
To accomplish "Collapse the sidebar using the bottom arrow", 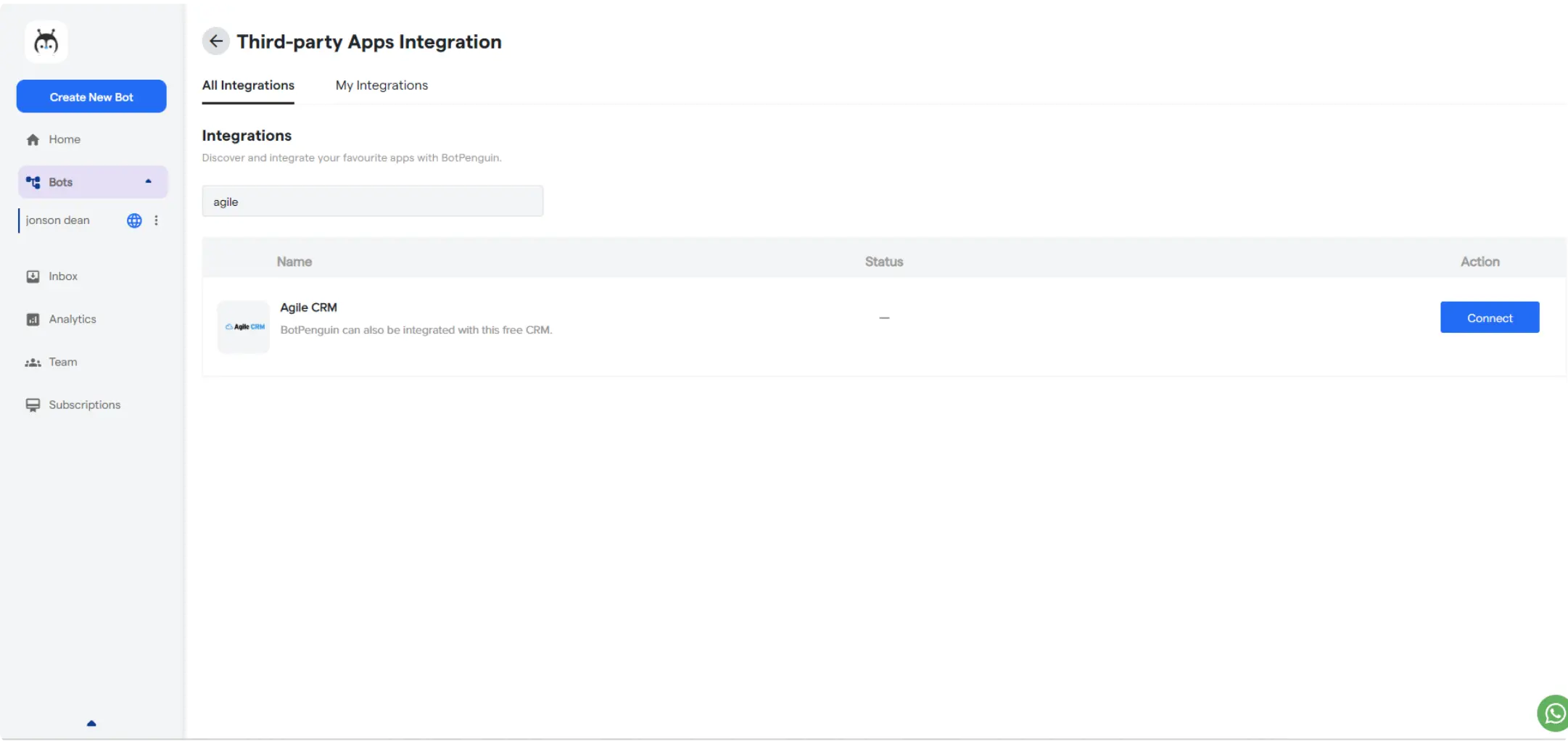I will click(x=91, y=723).
